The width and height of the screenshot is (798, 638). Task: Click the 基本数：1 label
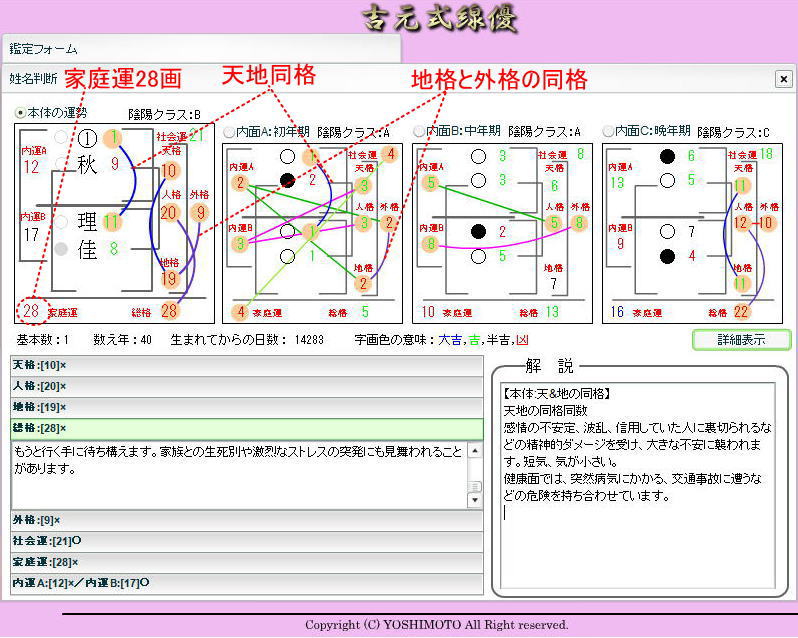(x=43, y=340)
